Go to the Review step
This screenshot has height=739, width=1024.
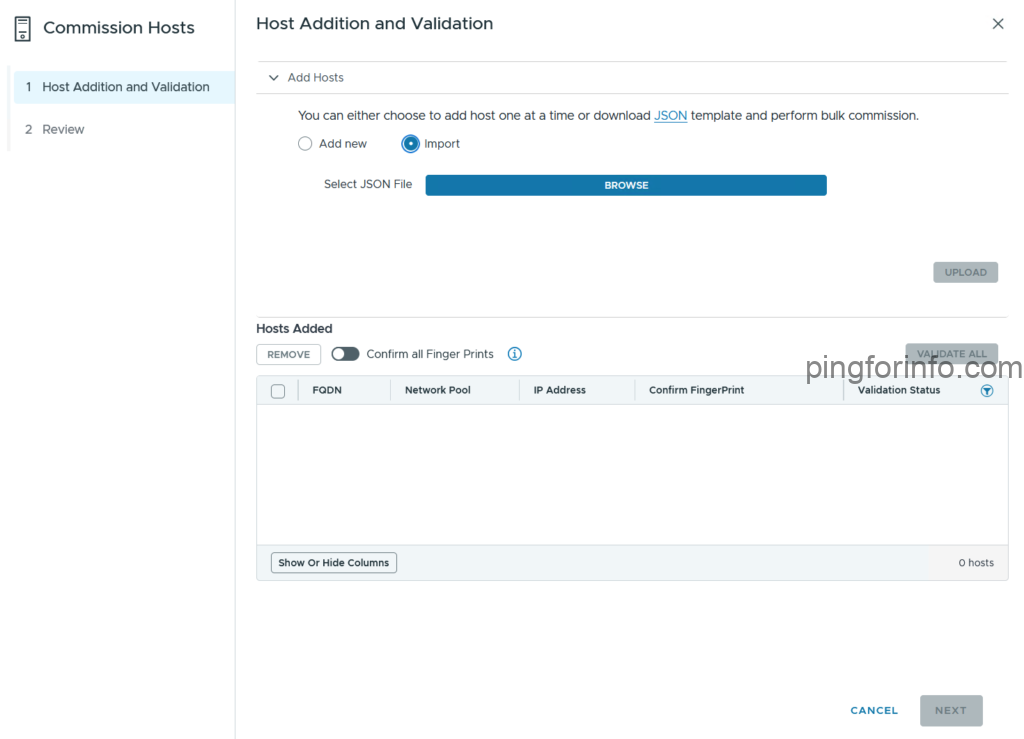pos(63,129)
